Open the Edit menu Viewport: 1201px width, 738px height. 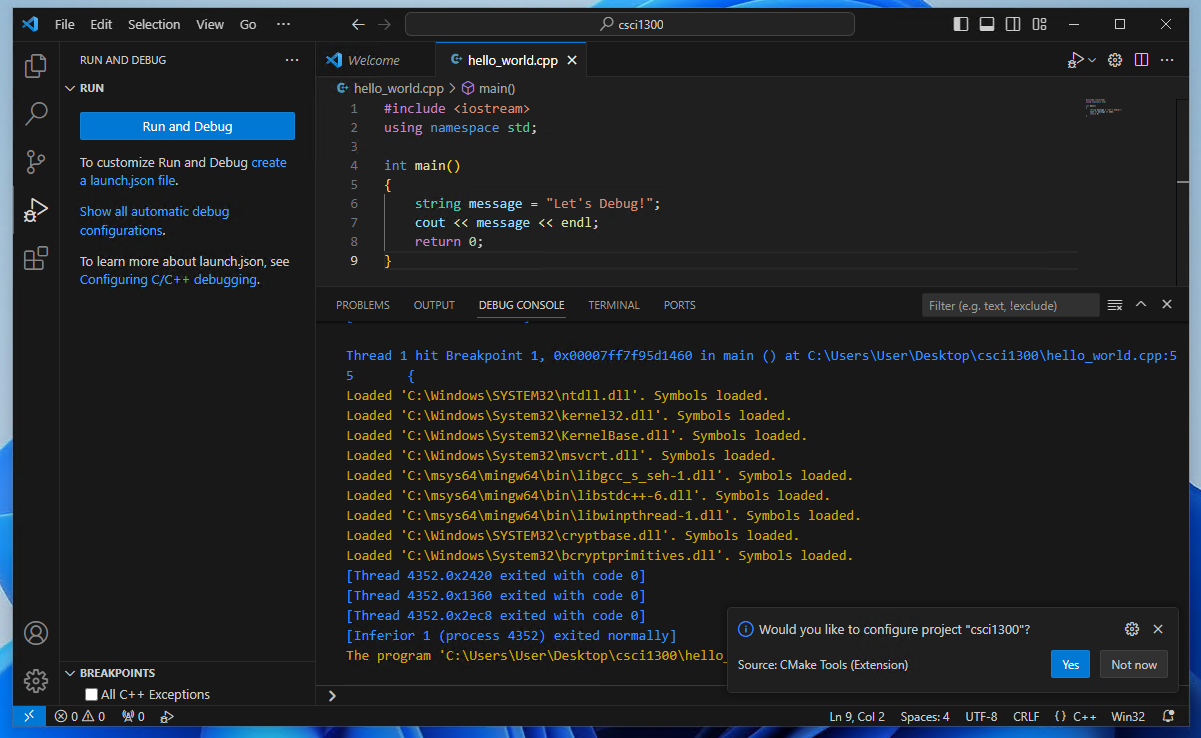pos(101,24)
